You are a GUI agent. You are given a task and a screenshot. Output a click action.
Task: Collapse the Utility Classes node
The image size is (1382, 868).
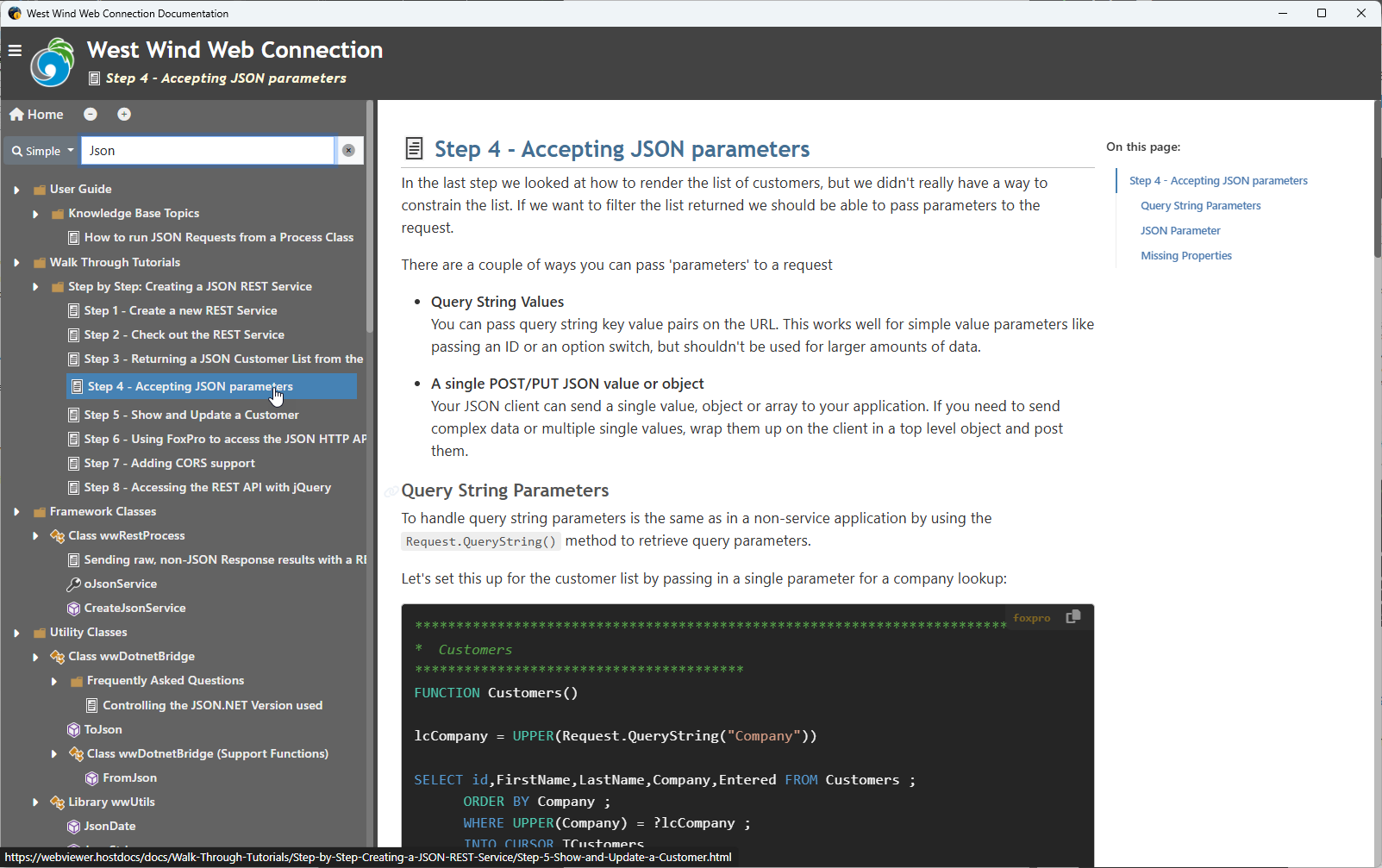pos(16,633)
